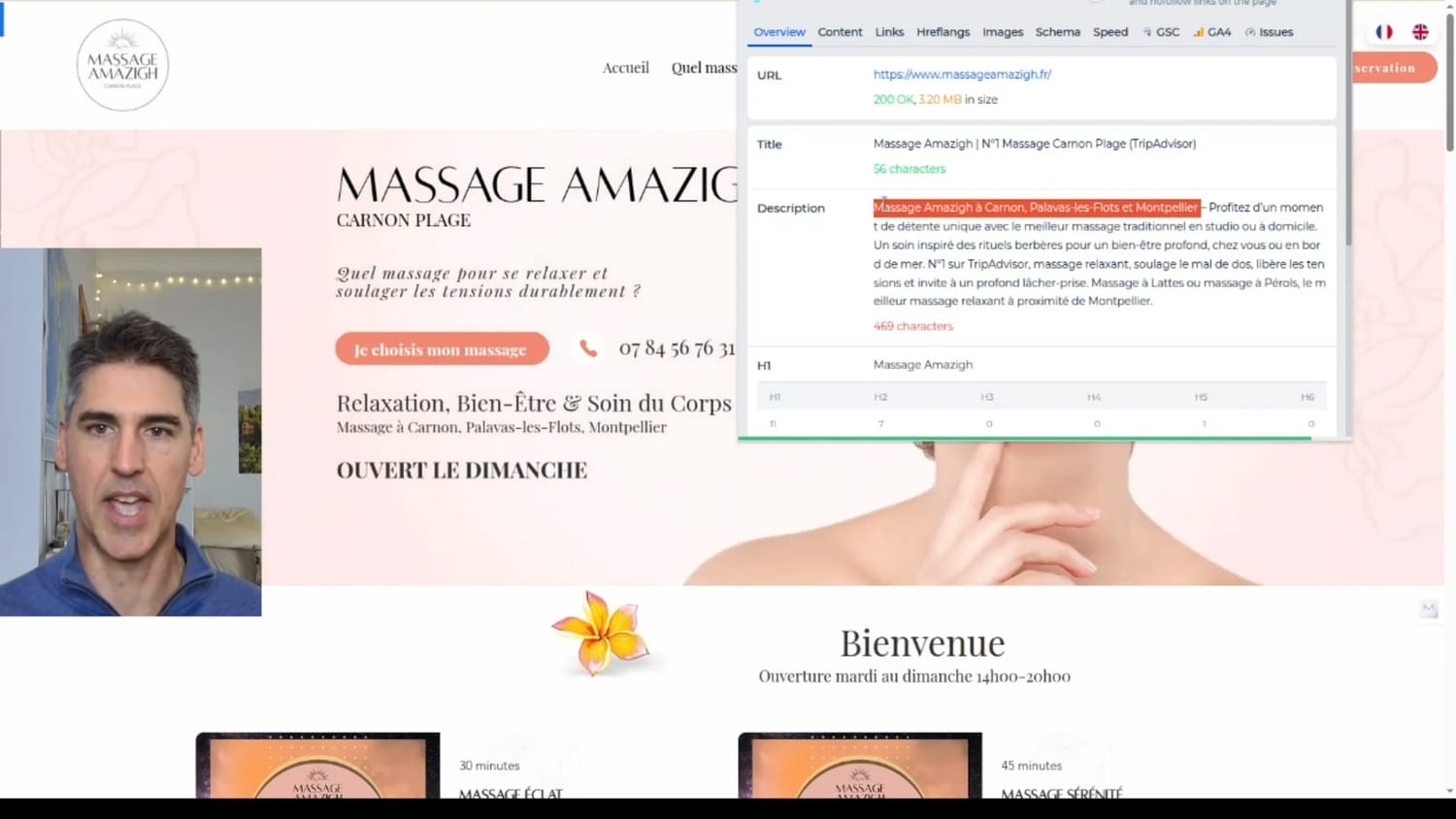This screenshot has height=819, width=1456.
Task: Click the '56 characters' title count
Action: [909, 169]
